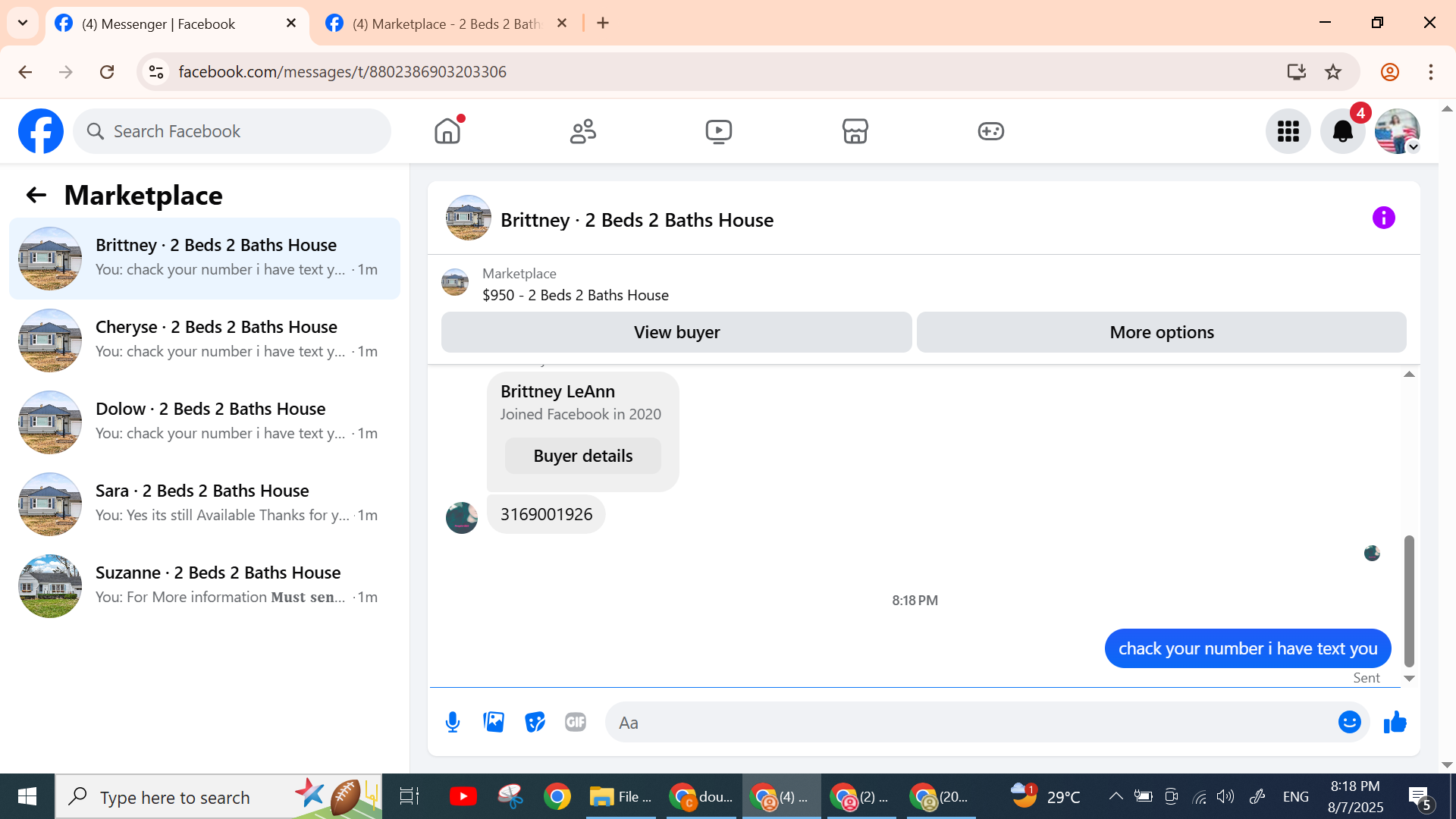
Task: Focus the Search Facebook box
Action: (232, 131)
